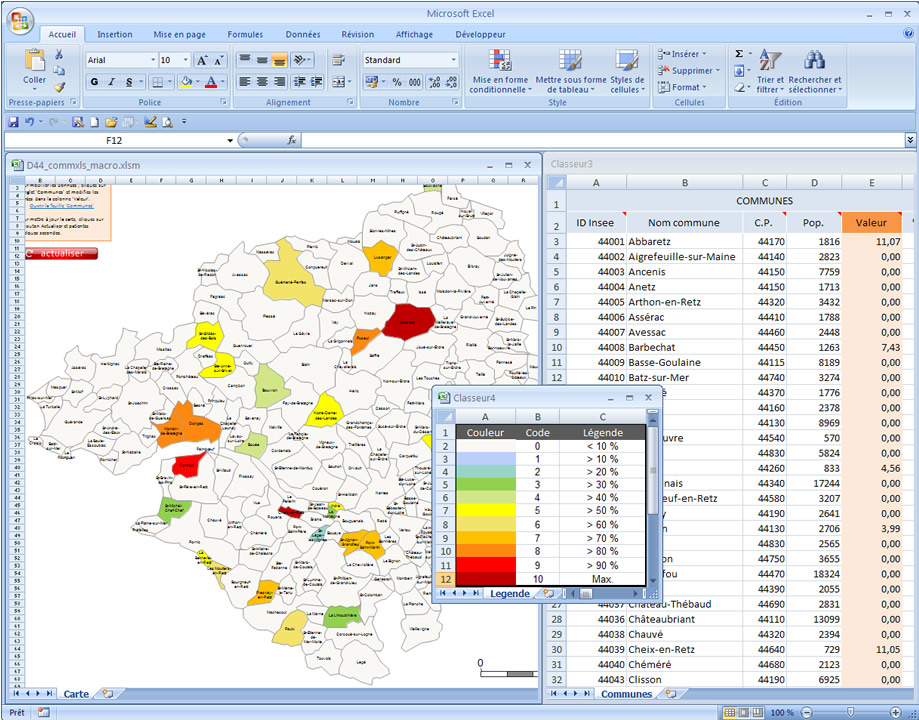Click the eraser clear icon in Édition

[739, 87]
